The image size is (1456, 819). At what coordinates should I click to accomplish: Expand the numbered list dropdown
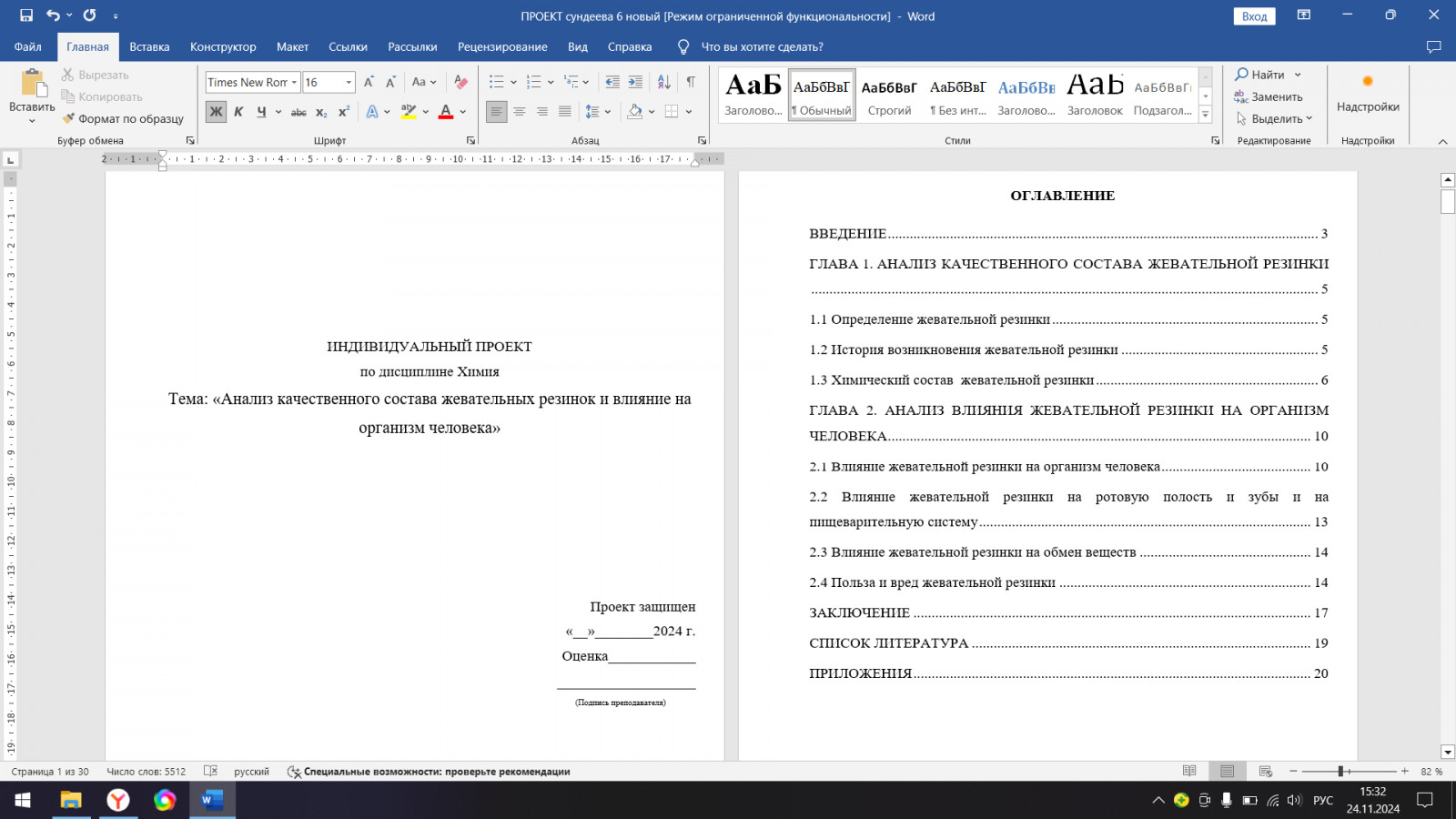point(551,82)
